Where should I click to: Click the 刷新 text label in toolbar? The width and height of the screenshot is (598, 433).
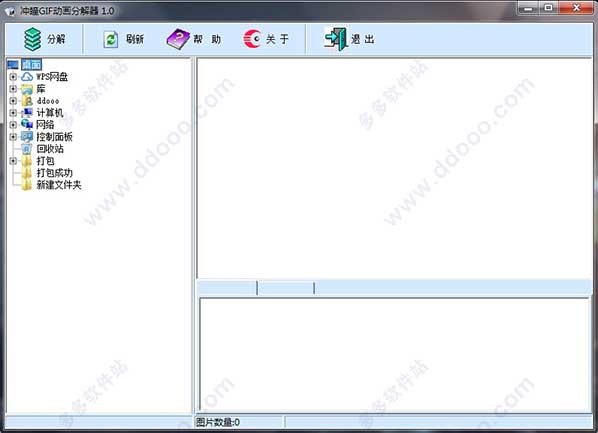[135, 39]
